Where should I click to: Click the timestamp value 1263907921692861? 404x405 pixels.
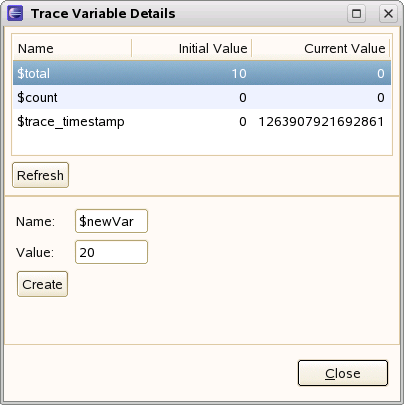pyautogui.click(x=321, y=121)
